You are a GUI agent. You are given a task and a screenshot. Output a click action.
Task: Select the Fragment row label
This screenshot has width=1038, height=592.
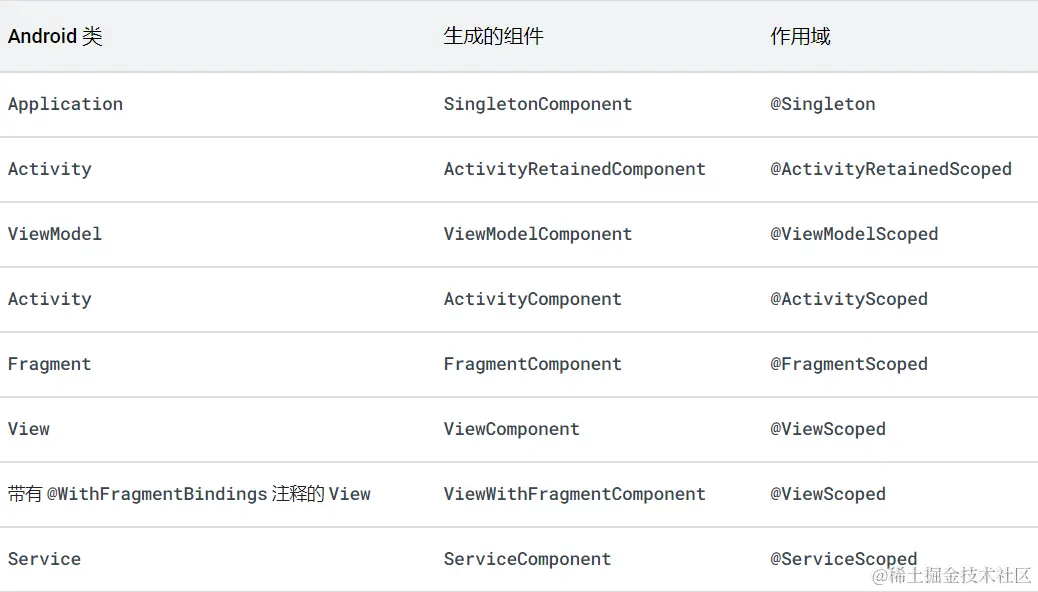pyautogui.click(x=49, y=364)
